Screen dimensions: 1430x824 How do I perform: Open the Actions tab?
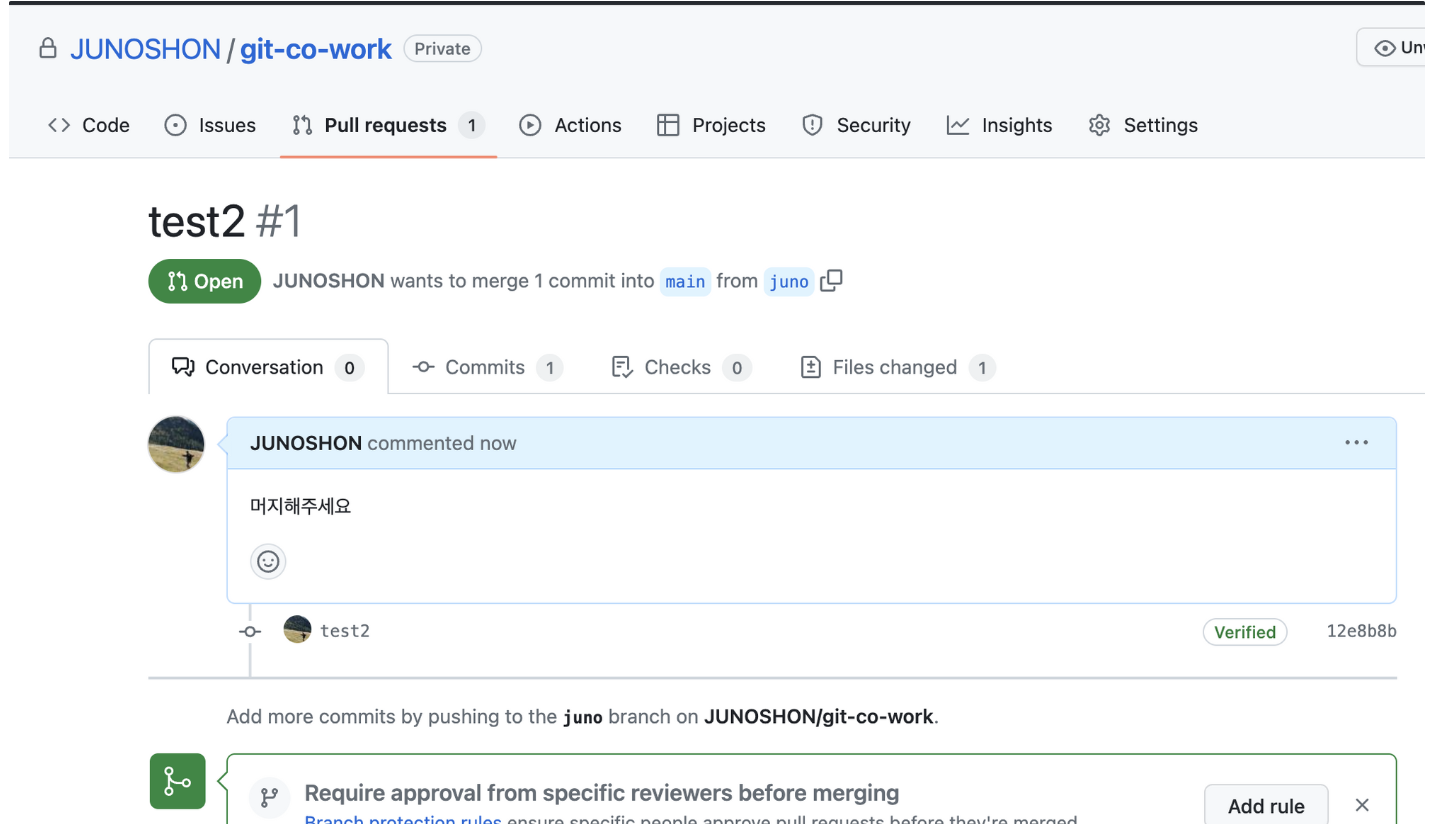pyautogui.click(x=570, y=125)
